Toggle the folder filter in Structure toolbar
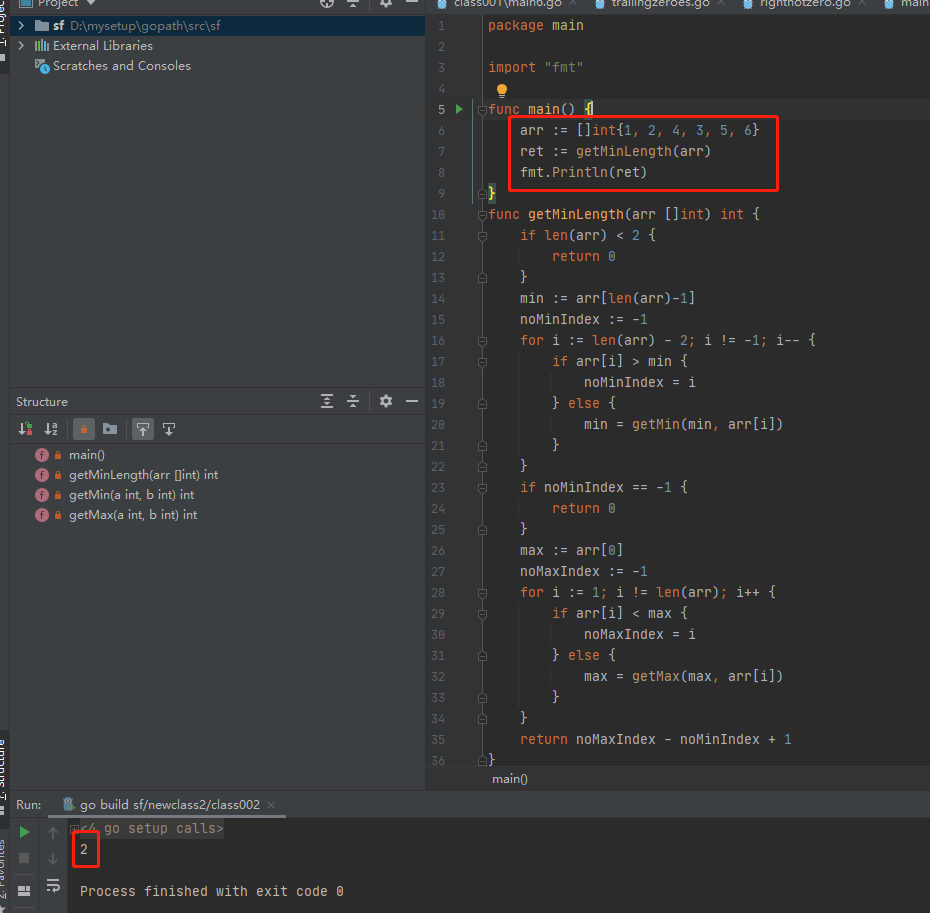Image resolution: width=930 pixels, height=913 pixels. pos(110,429)
